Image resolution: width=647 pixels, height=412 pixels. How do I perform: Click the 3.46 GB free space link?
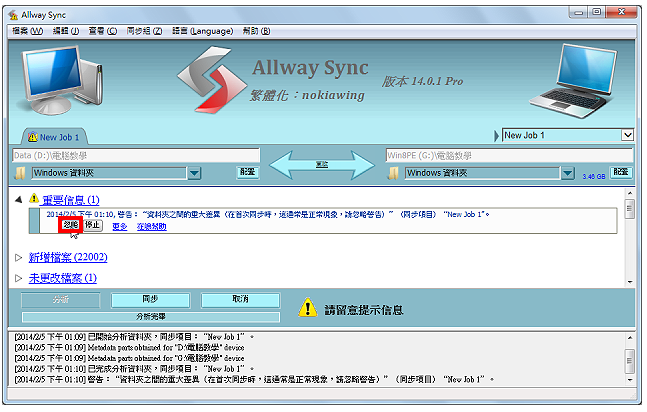pos(594,177)
